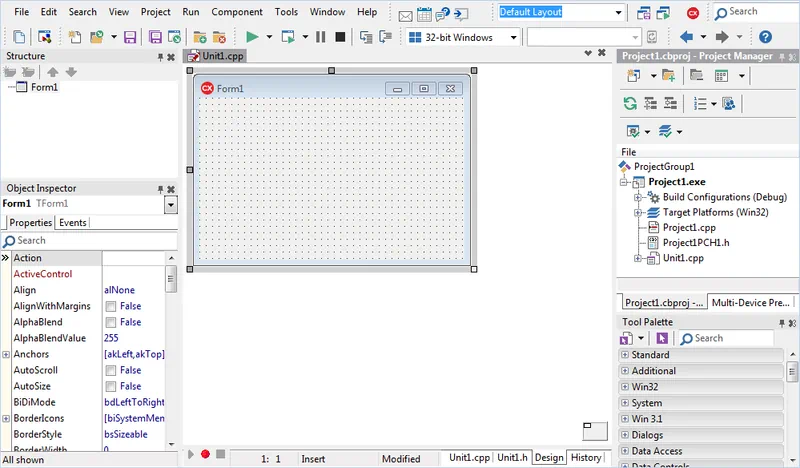This screenshot has height=468, width=800.
Task: Navigate back with the blue left arrow
Action: tap(686, 37)
